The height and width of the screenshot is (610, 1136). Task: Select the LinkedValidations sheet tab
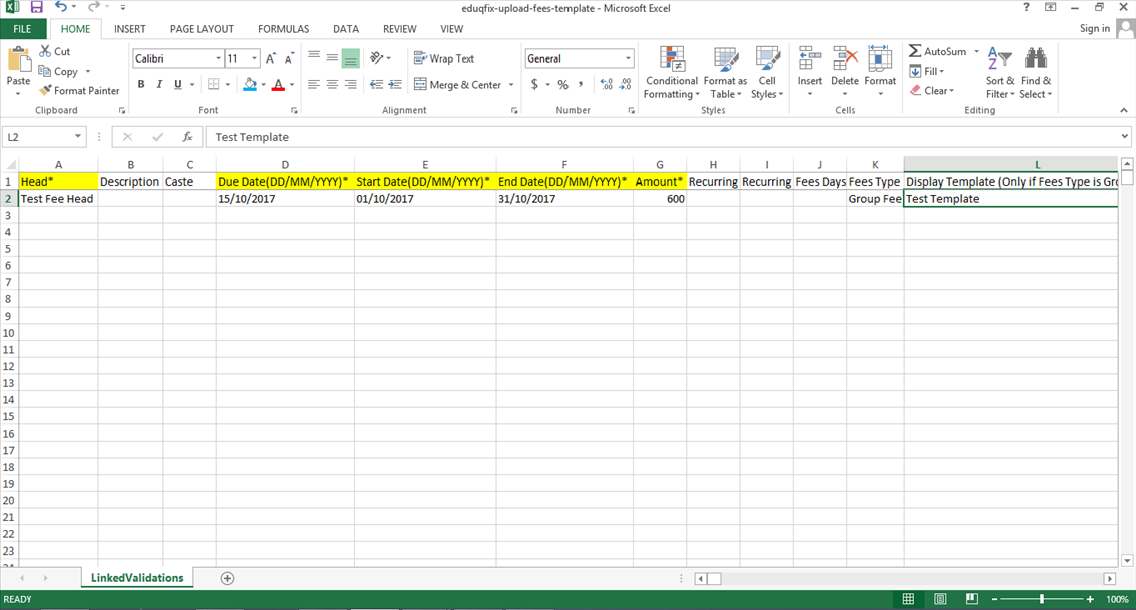(137, 578)
